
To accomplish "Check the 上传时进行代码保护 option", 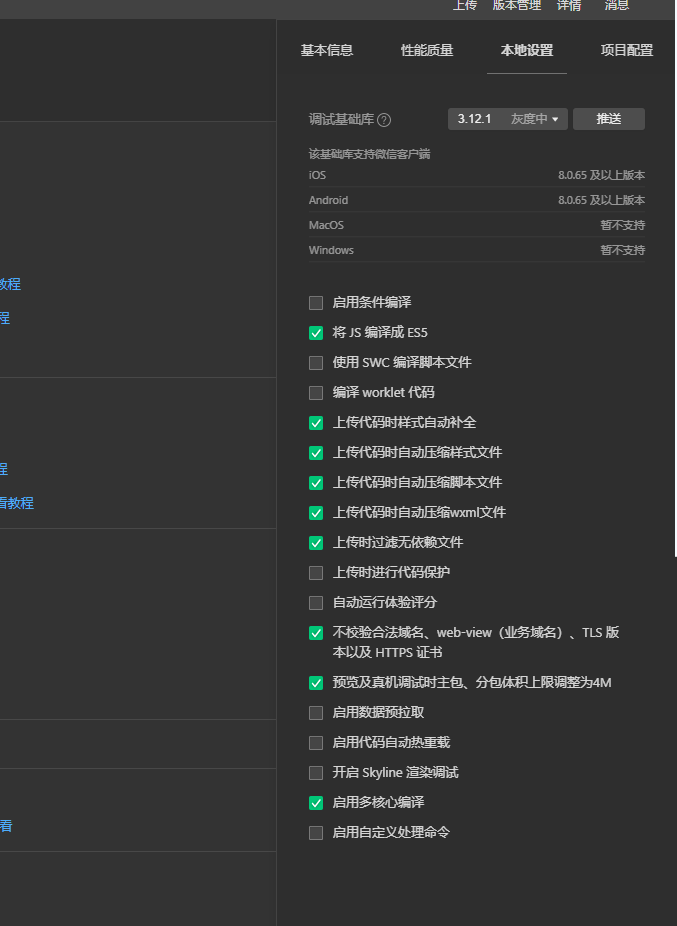I will [x=316, y=573].
